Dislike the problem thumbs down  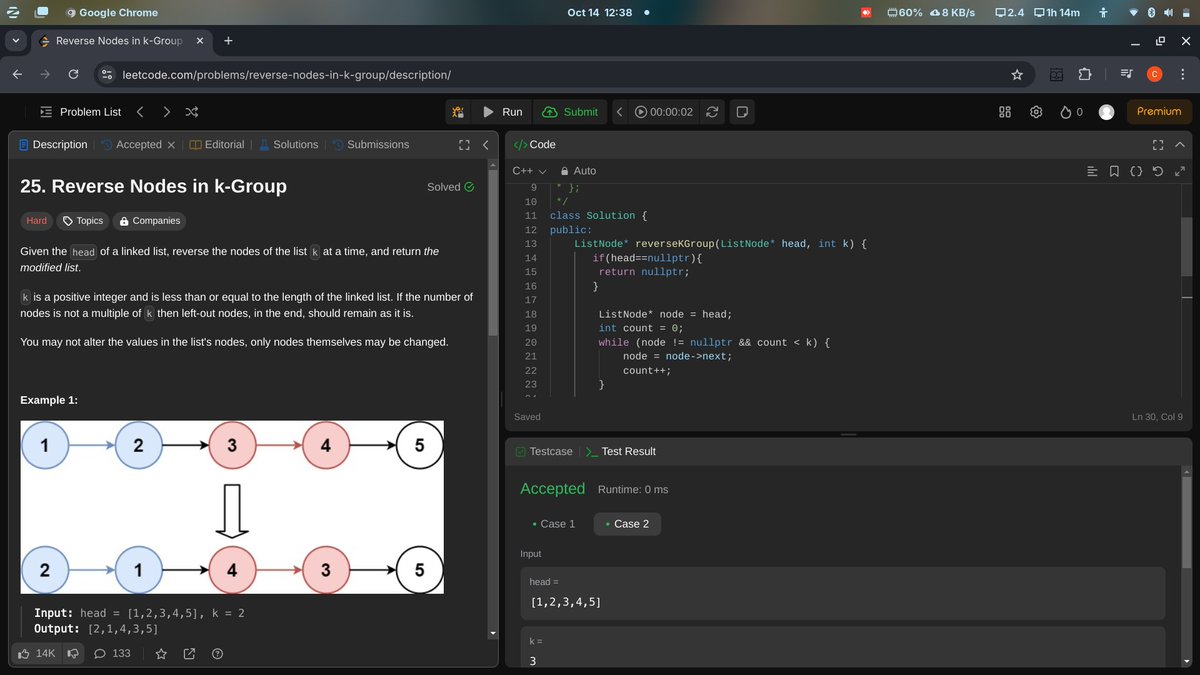click(73, 654)
